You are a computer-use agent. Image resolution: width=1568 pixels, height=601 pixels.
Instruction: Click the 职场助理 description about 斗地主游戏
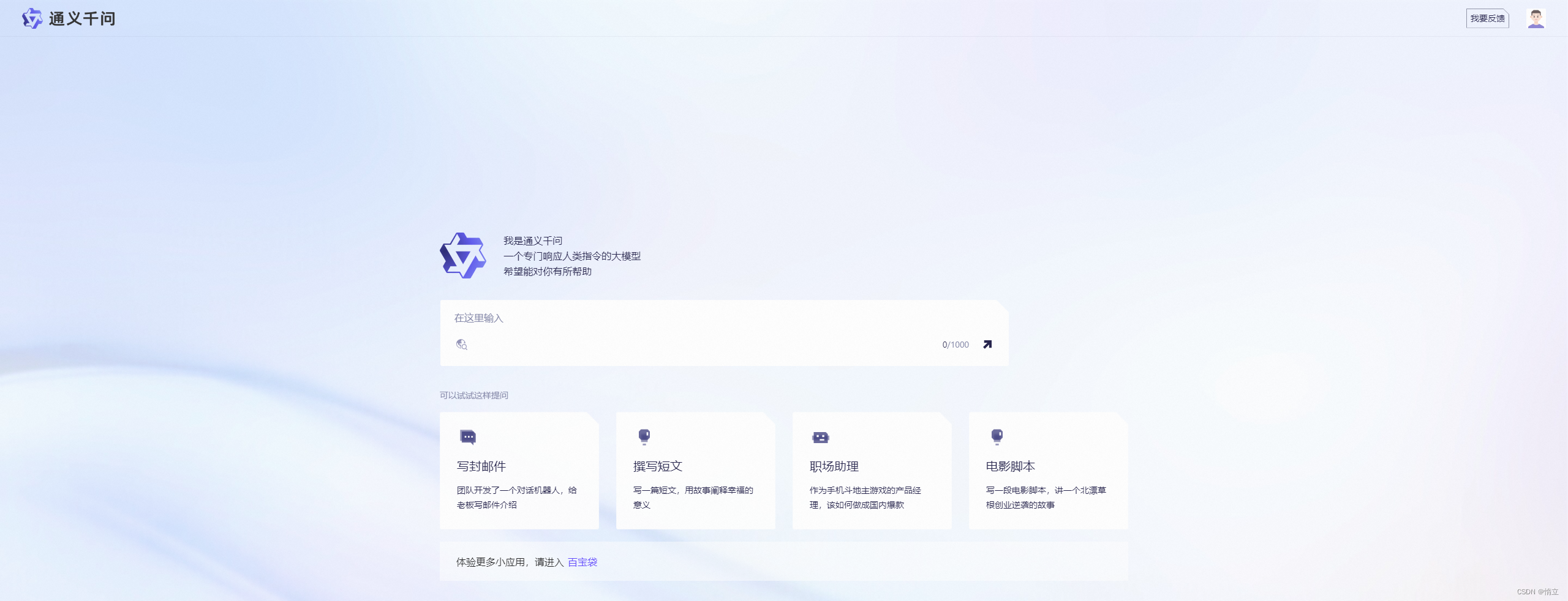click(865, 498)
